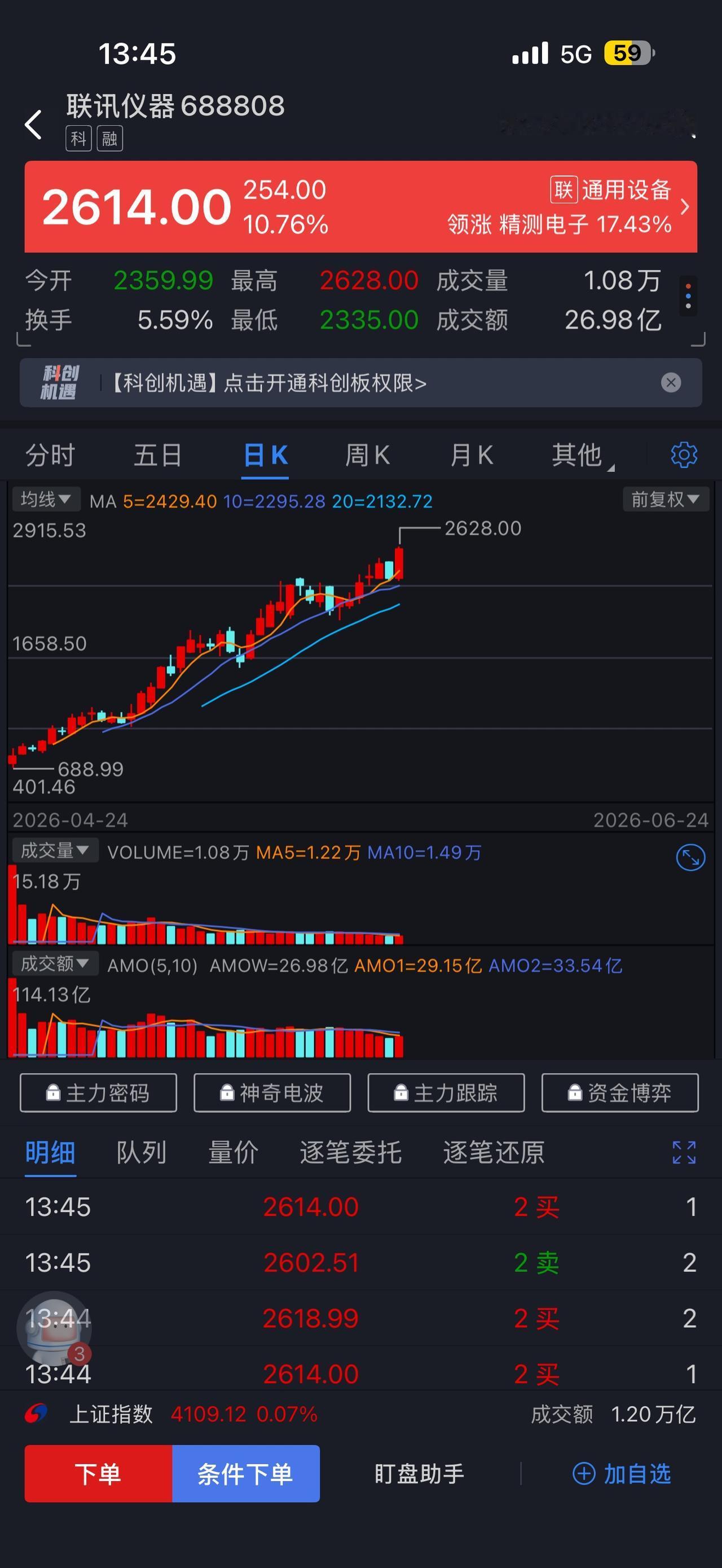Tap the 领涨 精测电子 17.43% text
Image resolution: width=722 pixels, height=1568 pixels.
click(560, 224)
